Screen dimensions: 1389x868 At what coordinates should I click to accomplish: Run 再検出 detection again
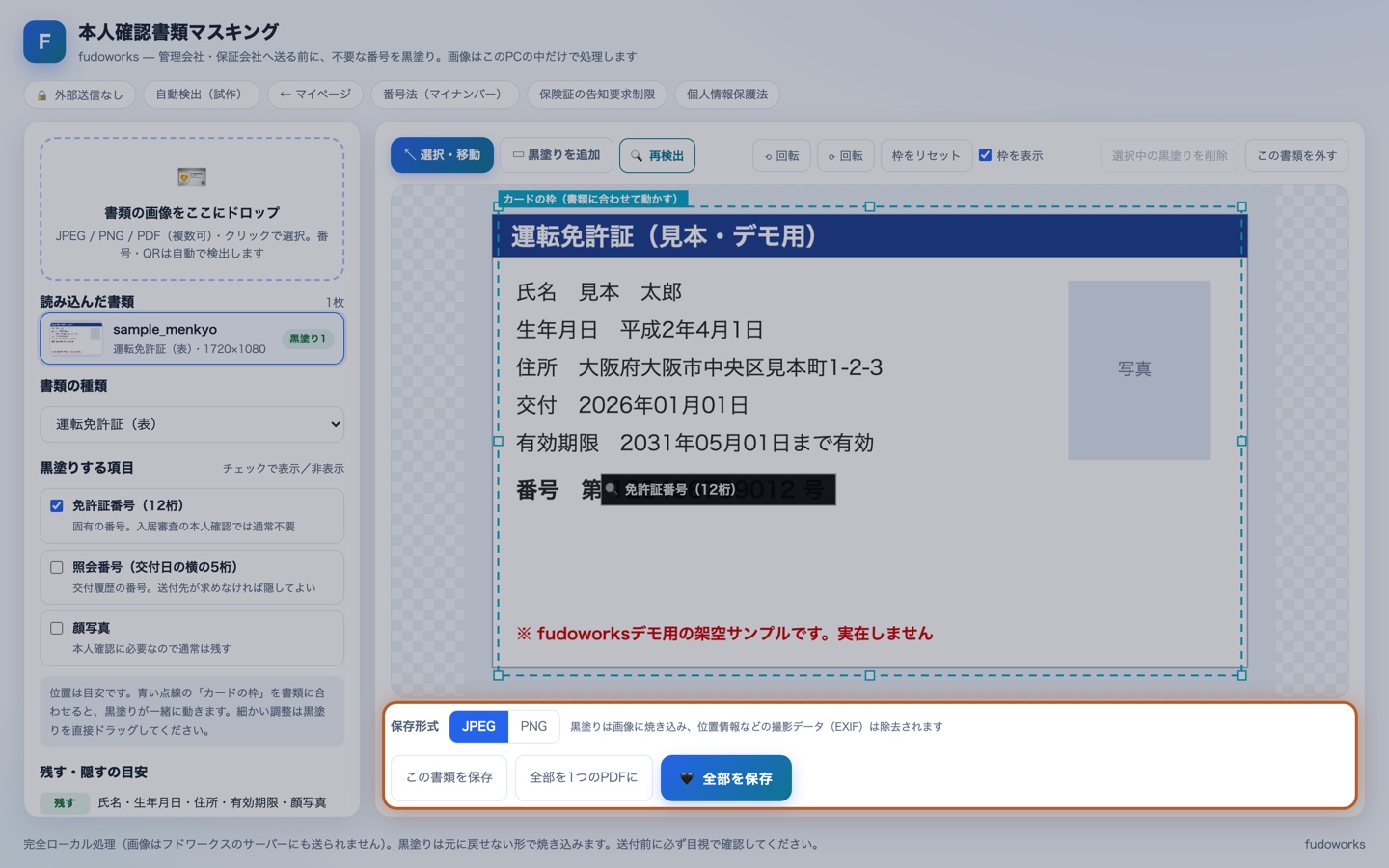pos(657,155)
